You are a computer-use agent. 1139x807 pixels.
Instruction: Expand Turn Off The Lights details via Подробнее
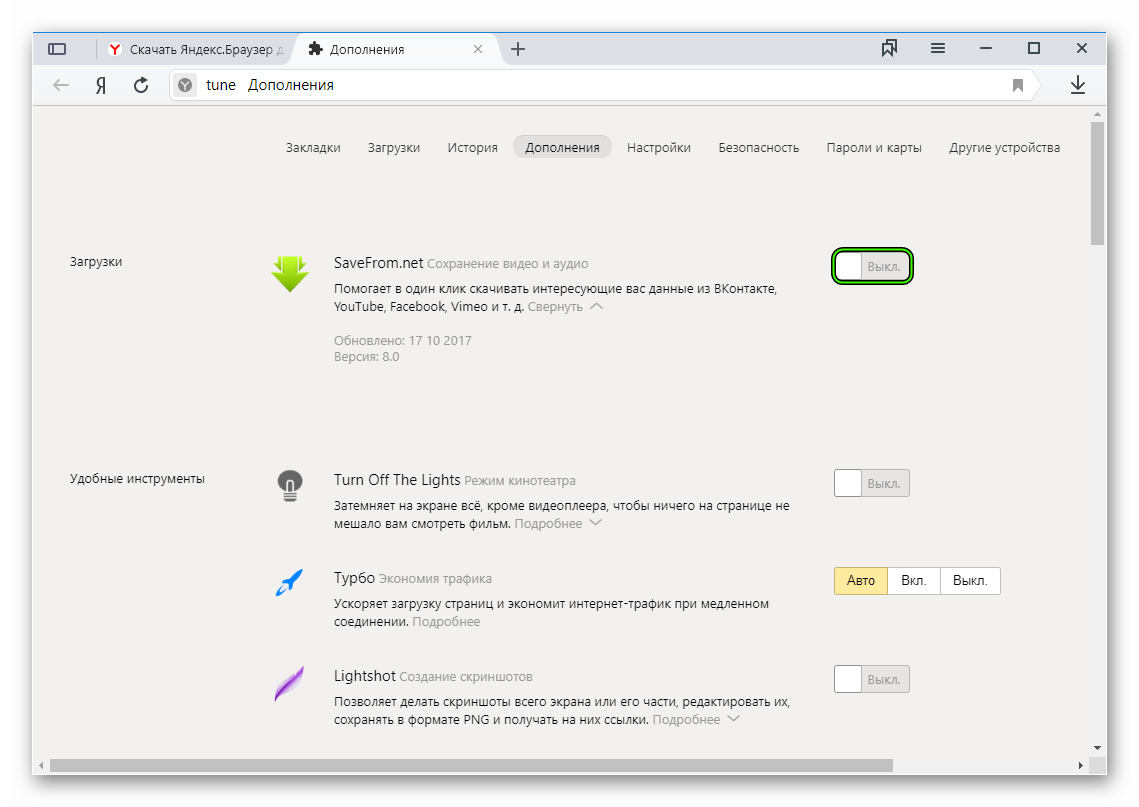[557, 524]
